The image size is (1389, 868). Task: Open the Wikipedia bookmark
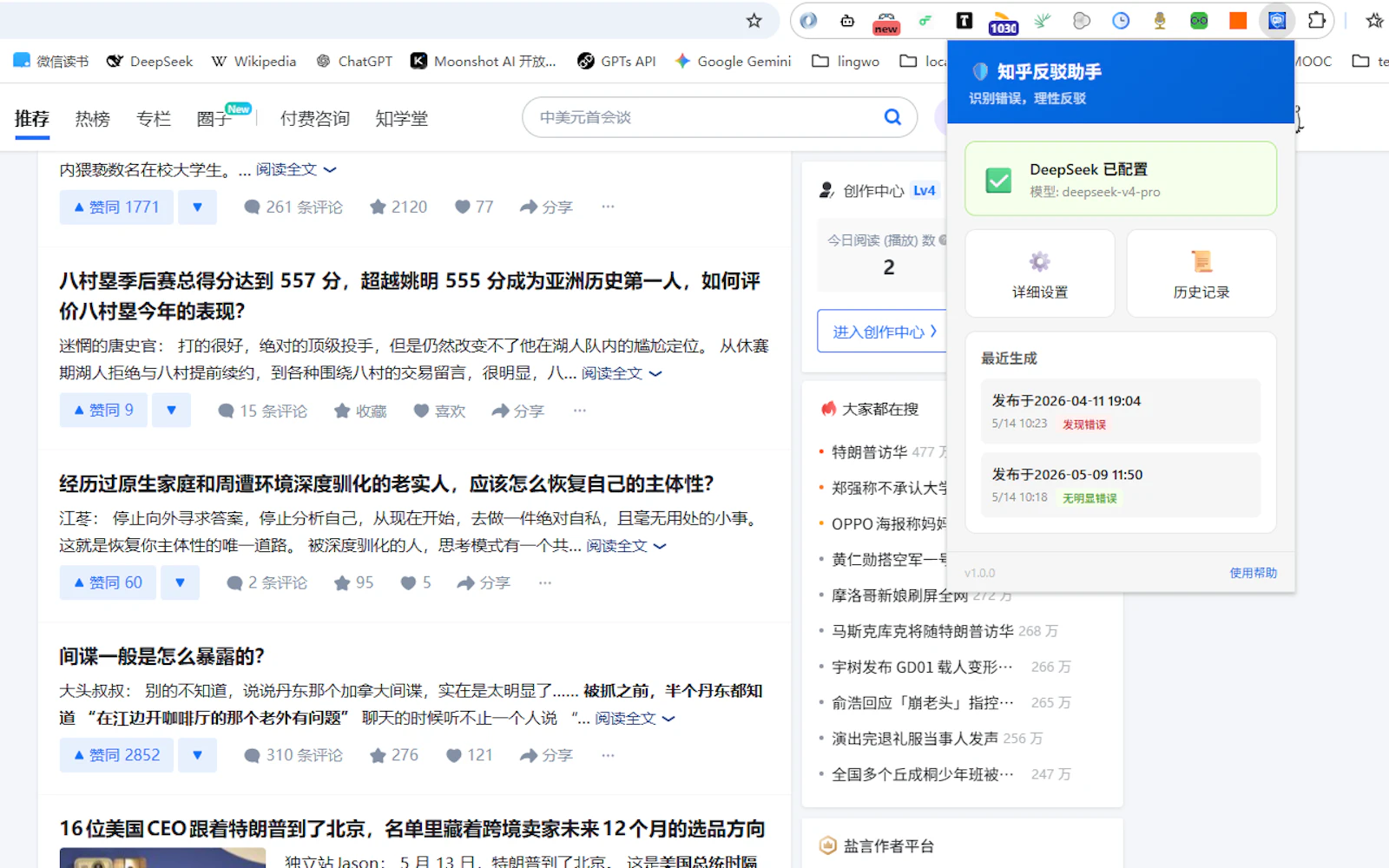click(x=253, y=61)
